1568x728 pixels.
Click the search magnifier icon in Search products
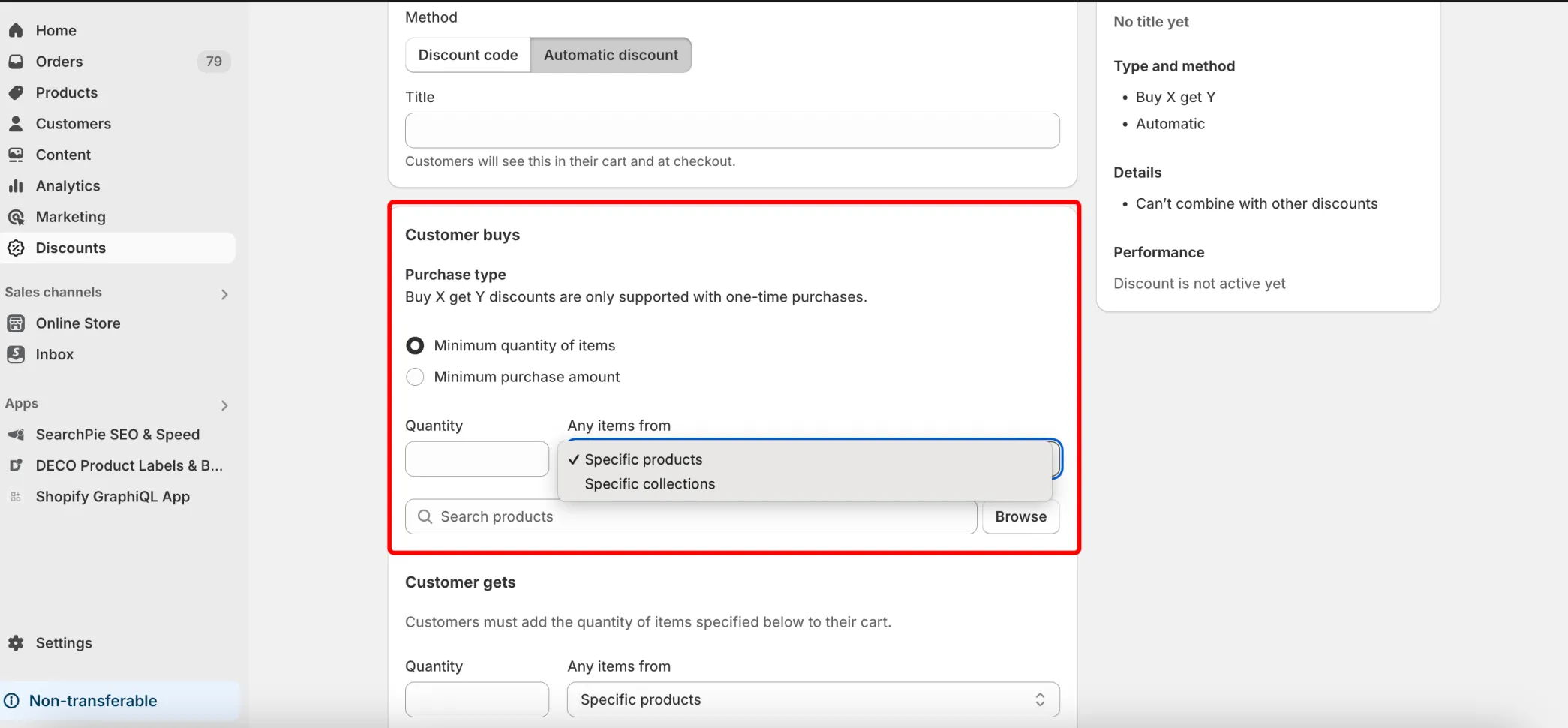(425, 516)
